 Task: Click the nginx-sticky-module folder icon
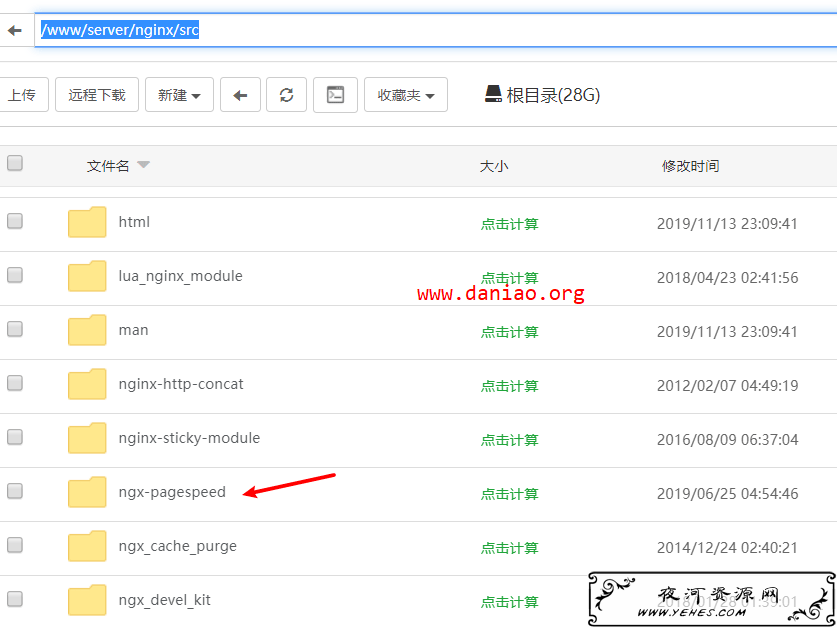coord(87,438)
